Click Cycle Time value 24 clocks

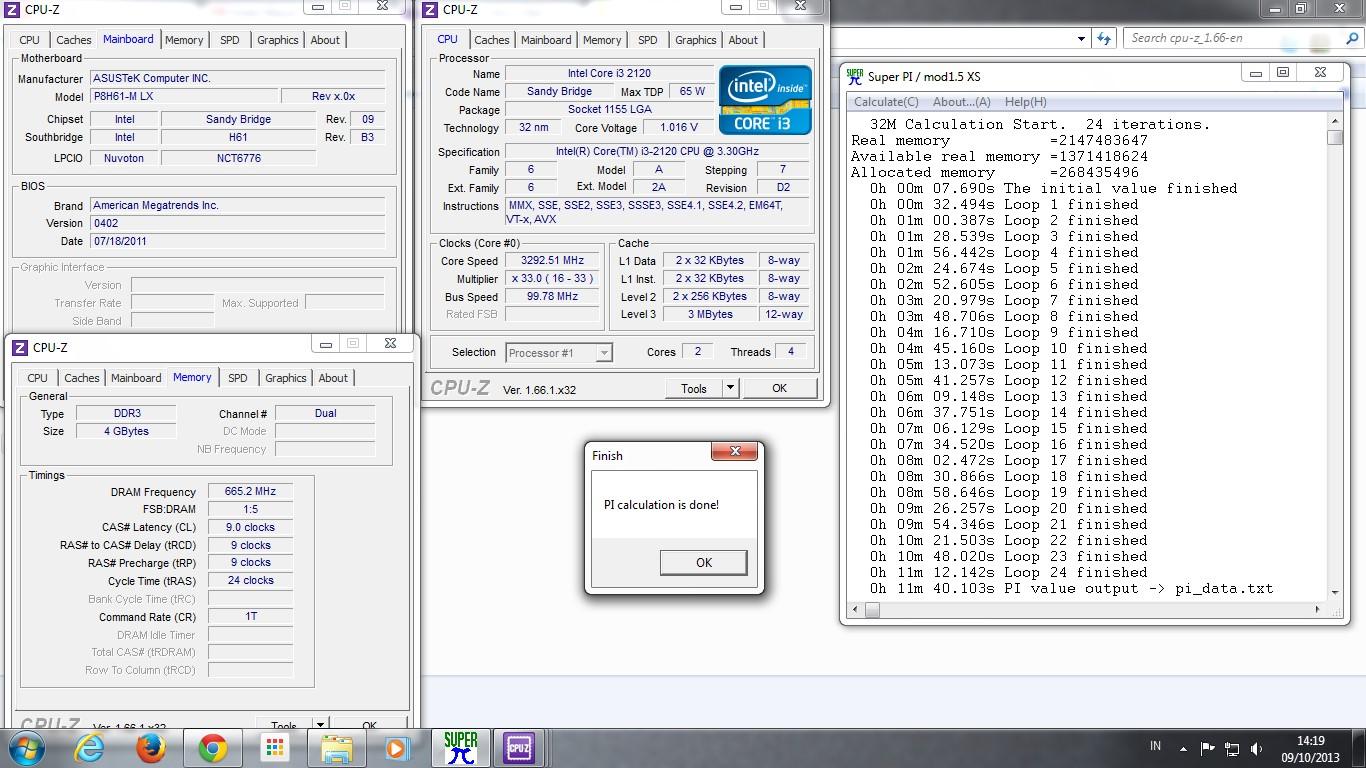(x=250, y=580)
